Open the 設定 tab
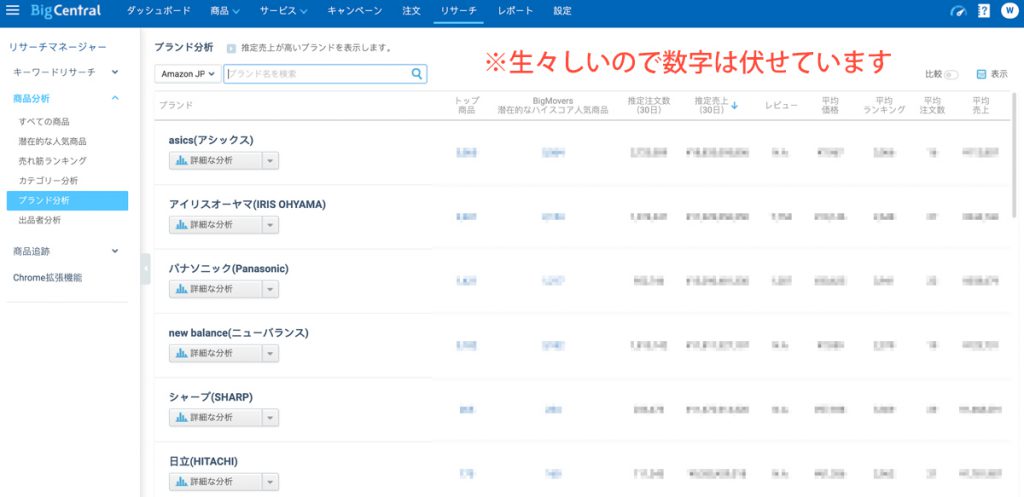Image resolution: width=1024 pixels, height=497 pixels. point(562,11)
